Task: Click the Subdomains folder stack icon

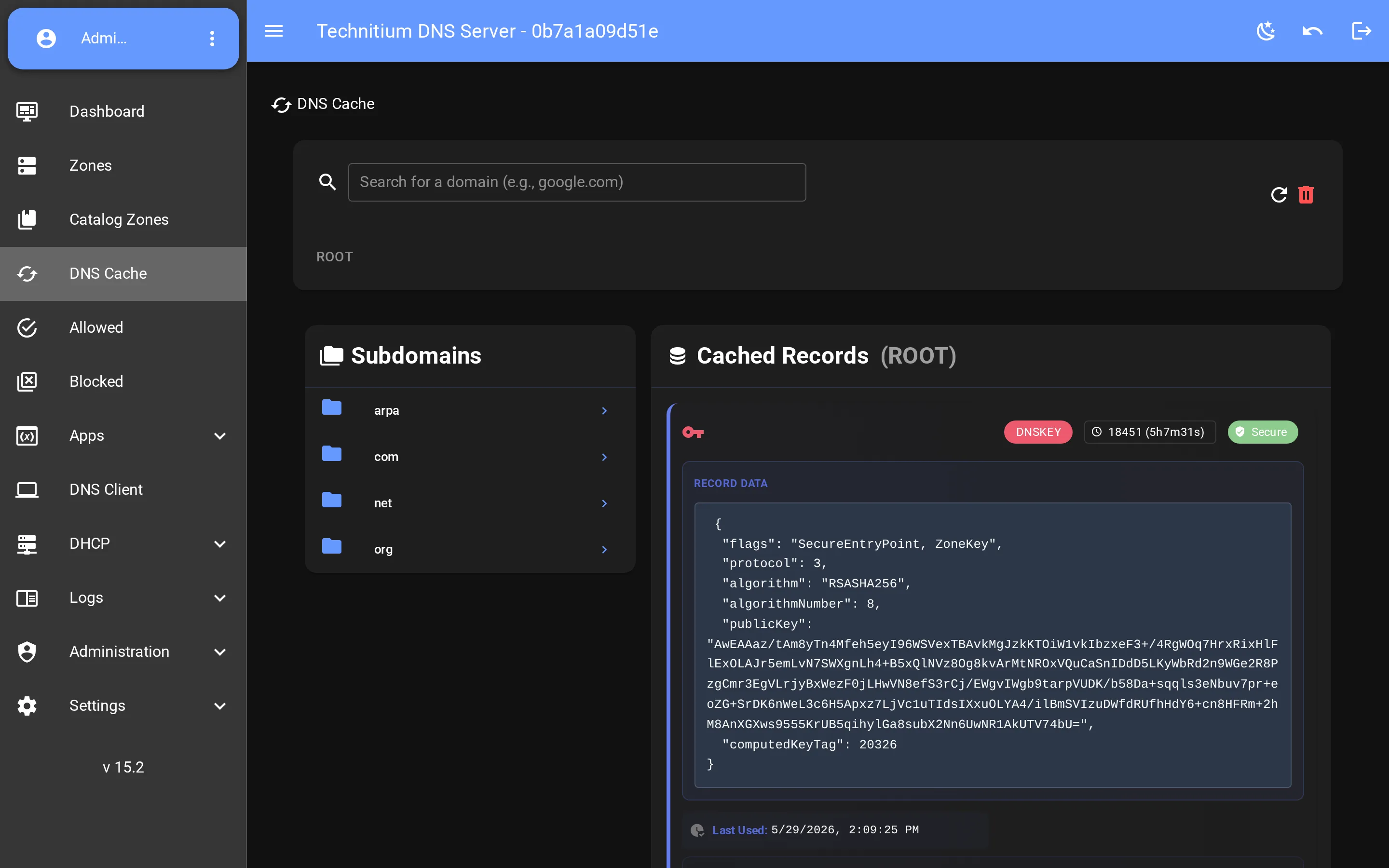Action: 332,355
